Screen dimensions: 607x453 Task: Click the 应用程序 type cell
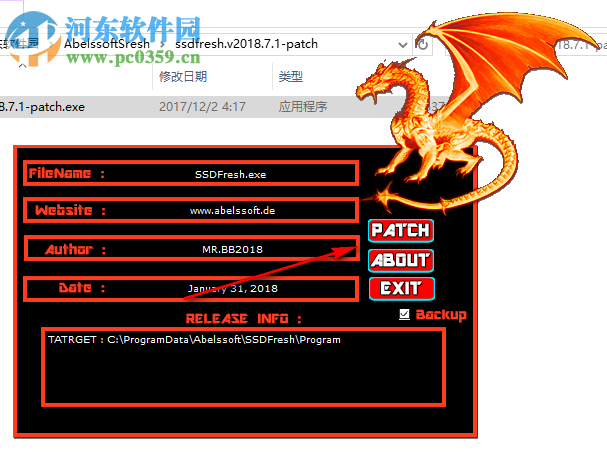click(x=303, y=107)
